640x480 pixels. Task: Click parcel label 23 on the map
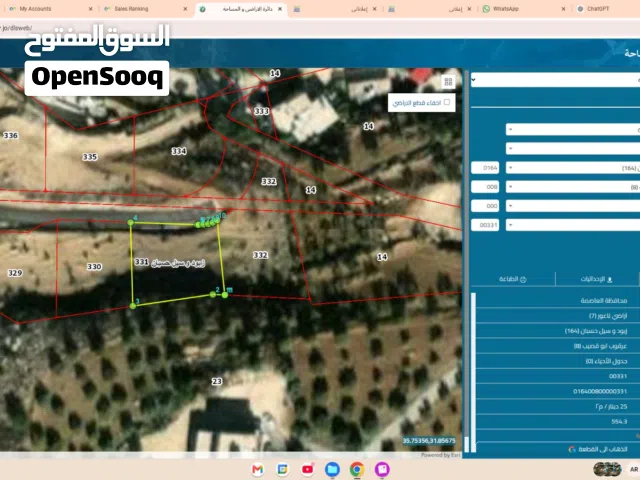(x=217, y=381)
